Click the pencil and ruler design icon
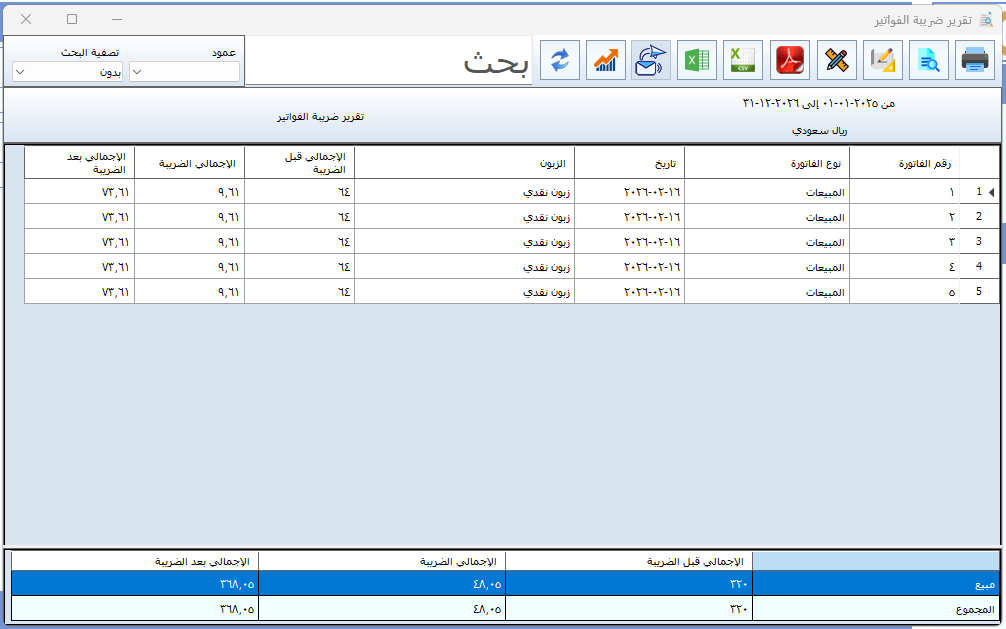 coord(837,60)
